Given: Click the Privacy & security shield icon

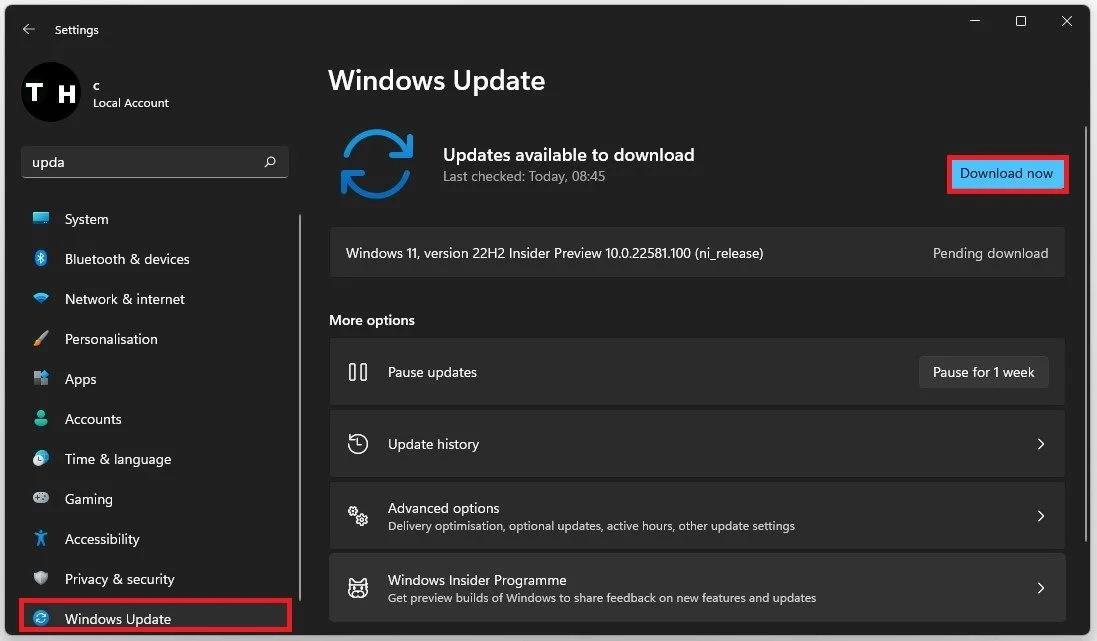Looking at the screenshot, I should pyautogui.click(x=41, y=578).
